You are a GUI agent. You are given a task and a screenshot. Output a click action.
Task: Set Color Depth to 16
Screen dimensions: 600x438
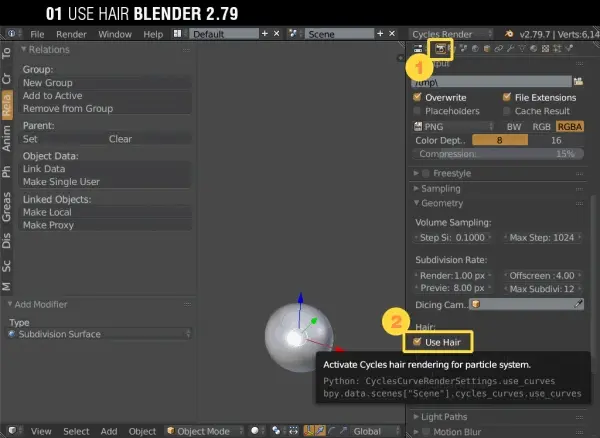pyautogui.click(x=556, y=140)
